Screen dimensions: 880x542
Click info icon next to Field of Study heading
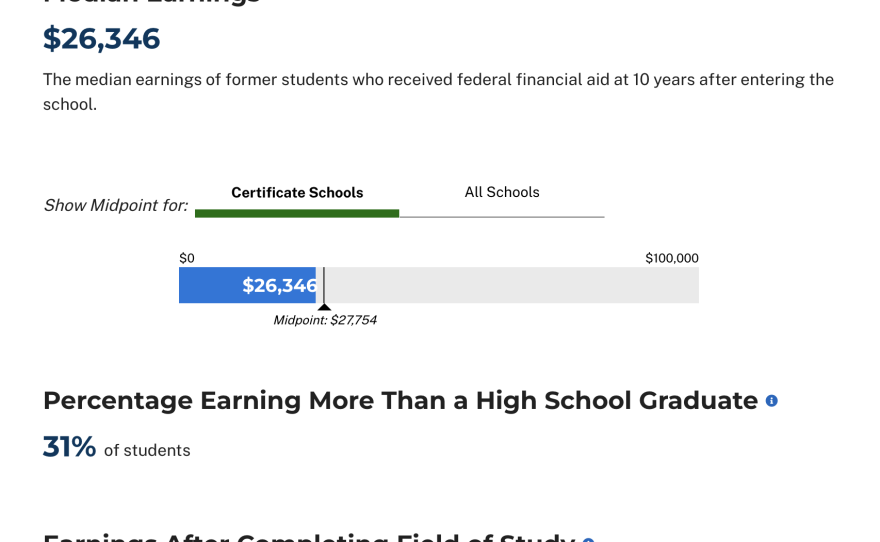588,539
